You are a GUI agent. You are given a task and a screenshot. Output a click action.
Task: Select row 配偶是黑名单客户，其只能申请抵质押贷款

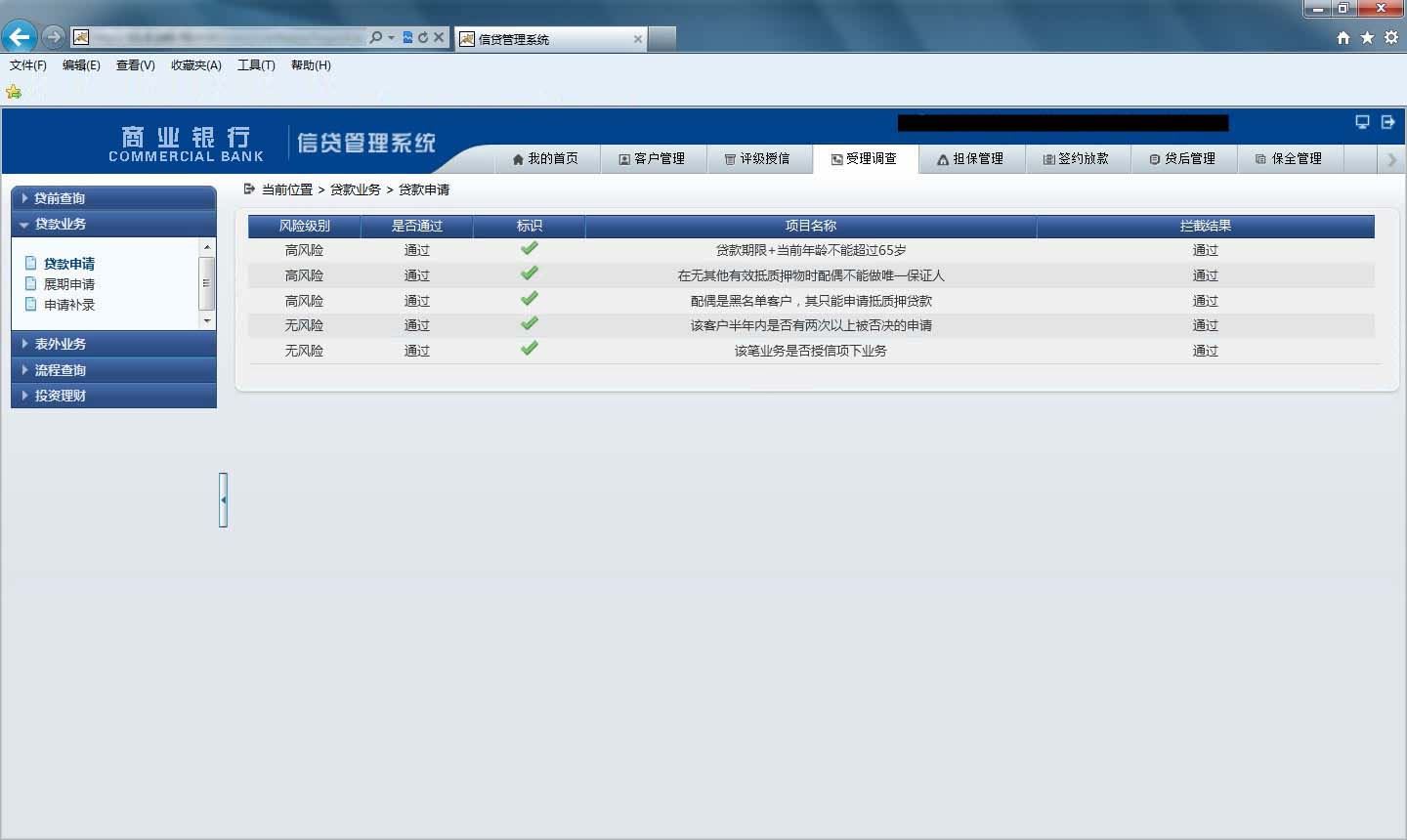[x=811, y=301]
